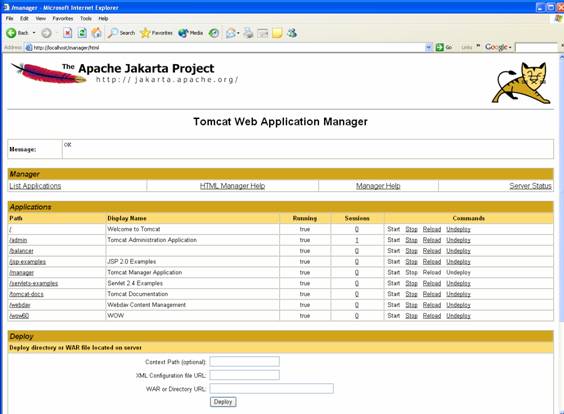The height and width of the screenshot is (414, 564).
Task: Reload the Tomcat Administration Application
Action: (432, 240)
